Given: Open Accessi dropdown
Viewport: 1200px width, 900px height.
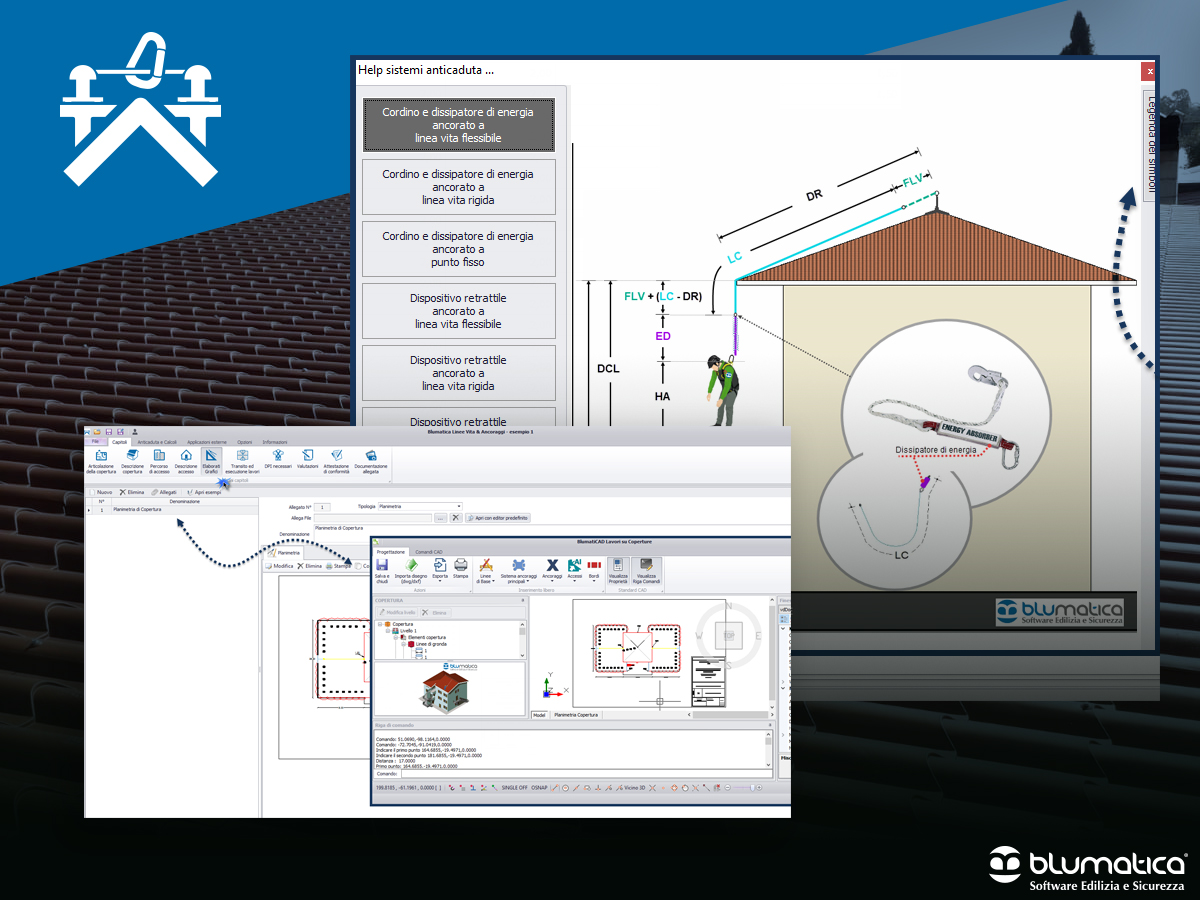Looking at the screenshot, I should point(574,571).
